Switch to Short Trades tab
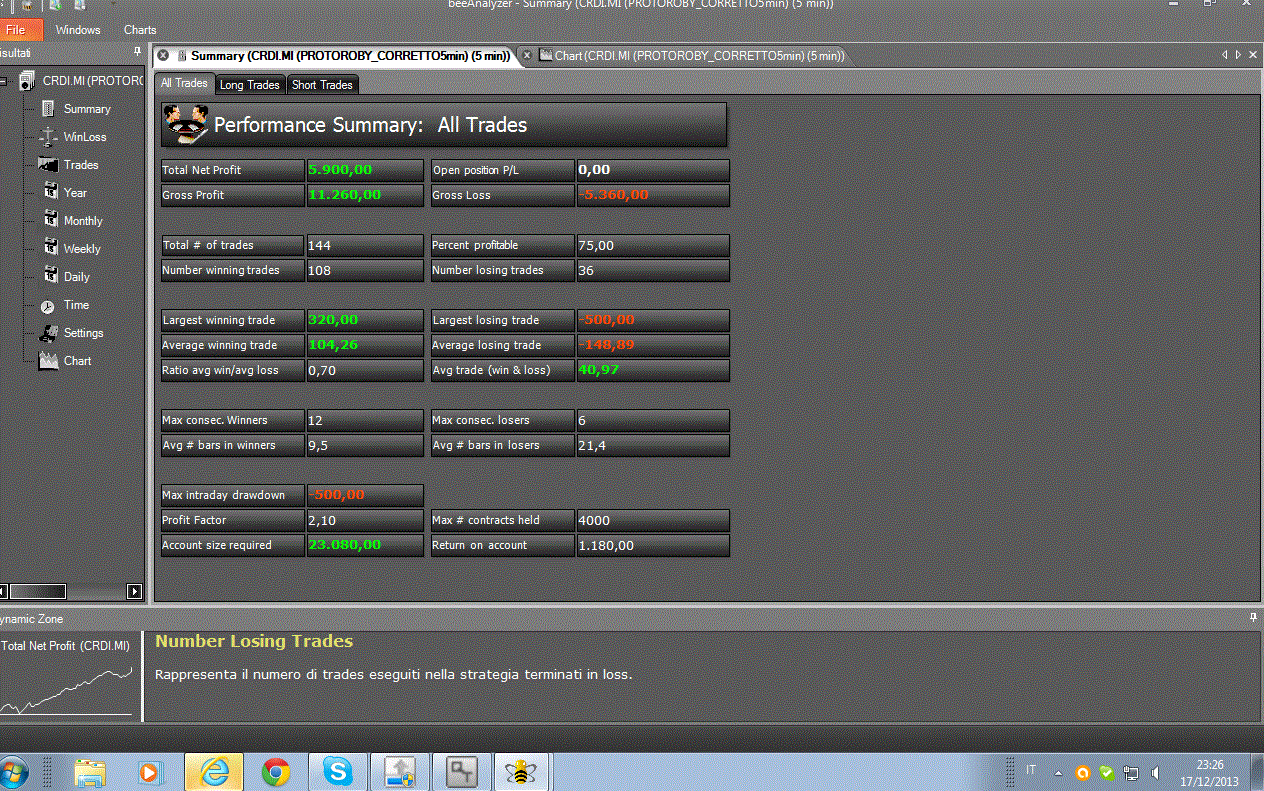The image size is (1264, 791). (x=322, y=85)
